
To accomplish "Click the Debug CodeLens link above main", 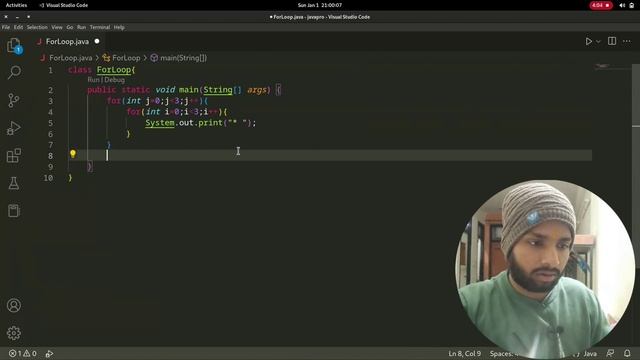I will tap(114, 80).
